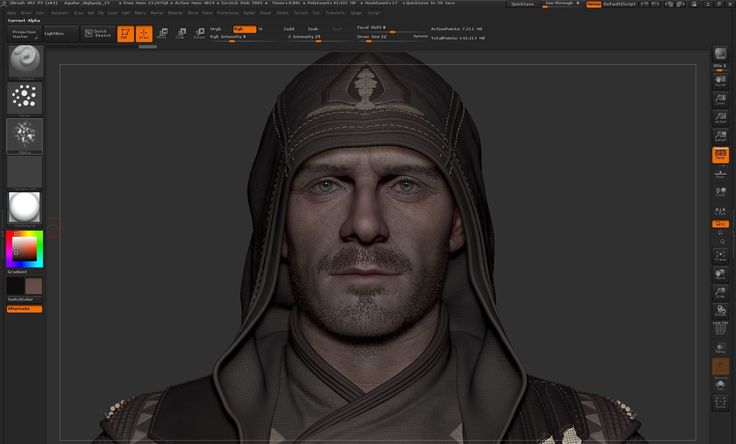This screenshot has height=444, width=736.
Task: Toggle Persp perspective button
Action: pos(720,155)
